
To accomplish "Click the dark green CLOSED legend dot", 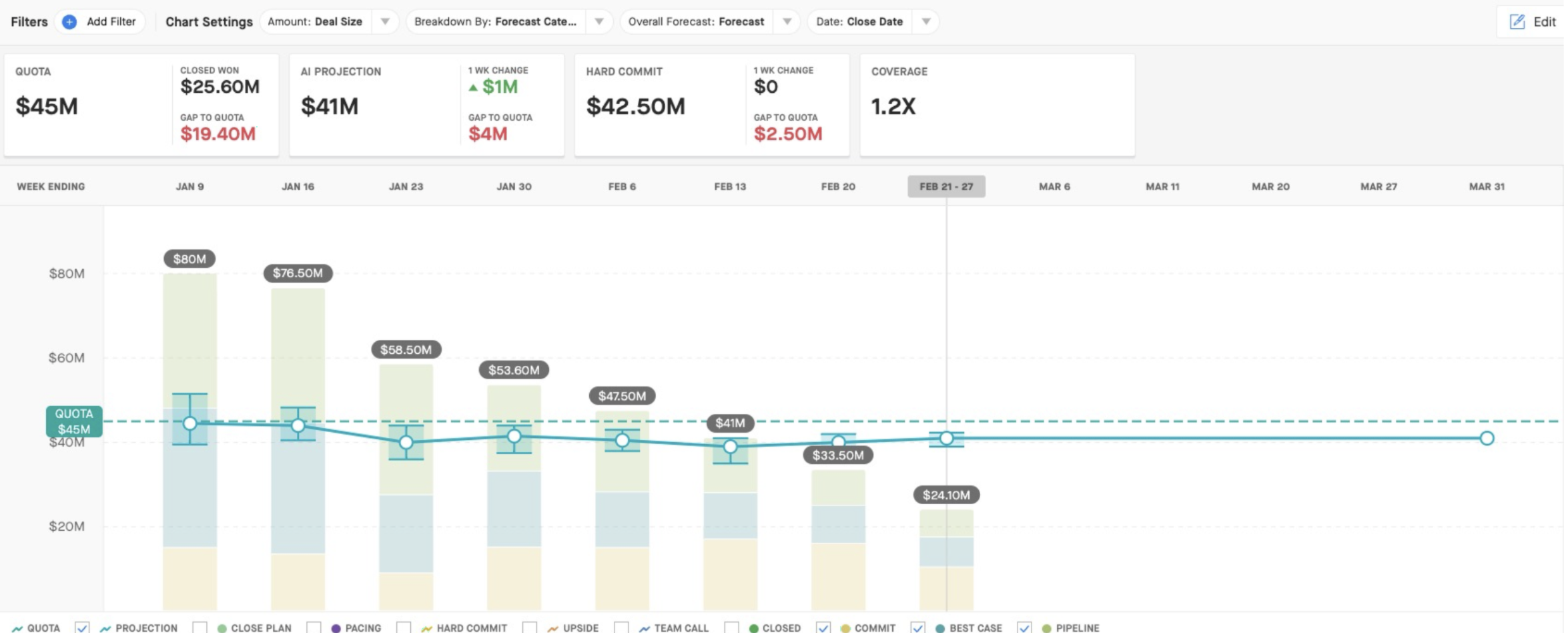I will click(x=754, y=628).
